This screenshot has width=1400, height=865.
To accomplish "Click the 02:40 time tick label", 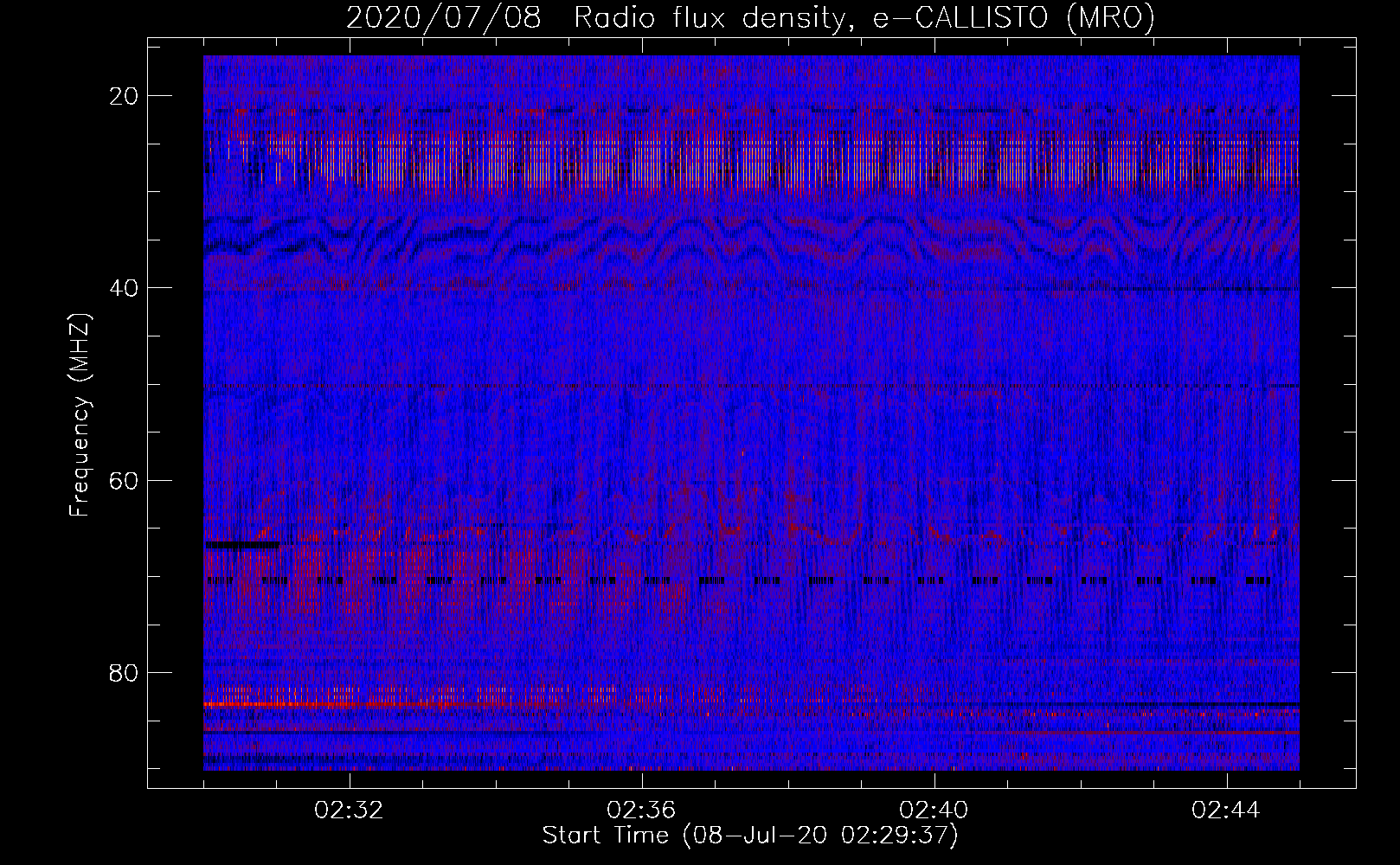I will tap(934, 811).
